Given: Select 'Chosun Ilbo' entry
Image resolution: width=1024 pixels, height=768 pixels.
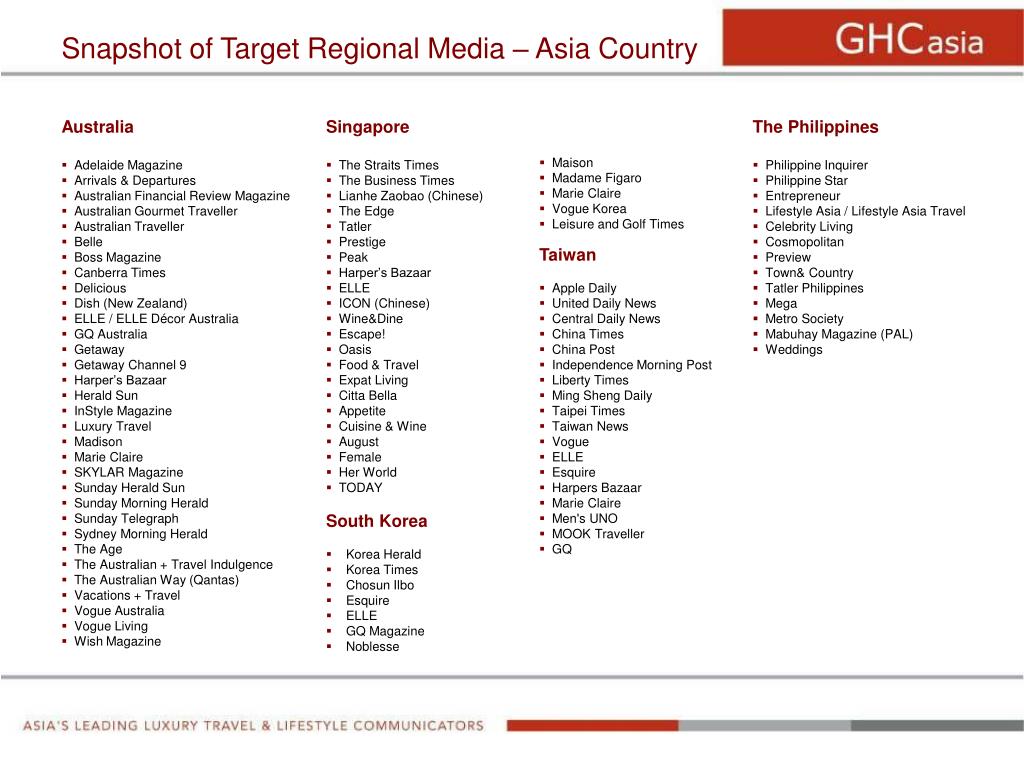Looking at the screenshot, I should tap(380, 585).
